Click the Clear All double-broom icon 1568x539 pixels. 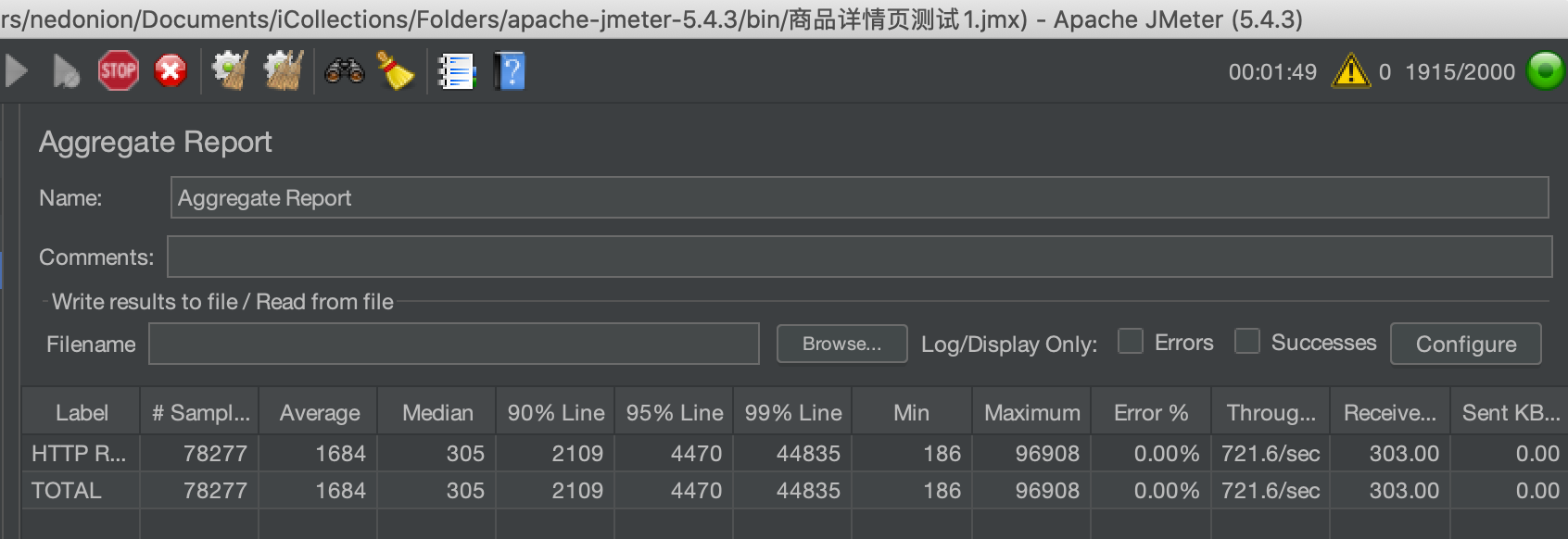pyautogui.click(x=284, y=71)
